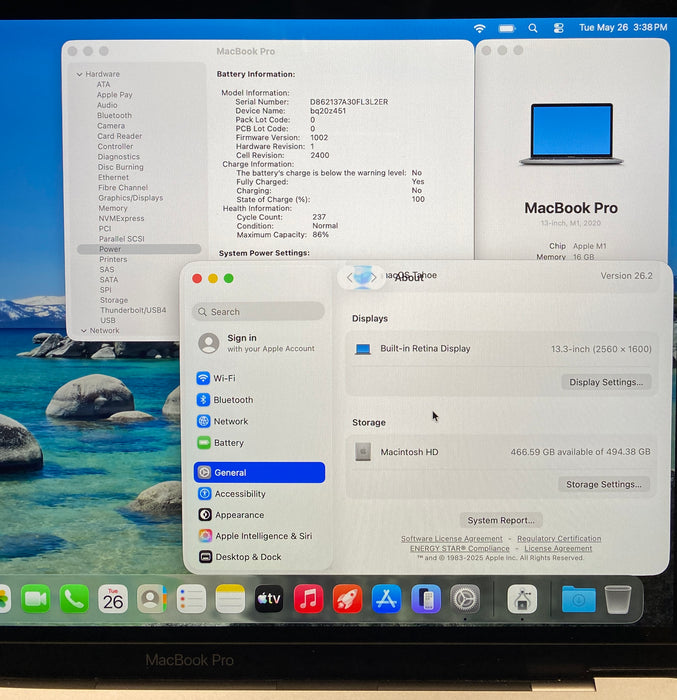Select Bluetooth in System Report sidebar
This screenshot has height=700, width=677.
[x=114, y=115]
